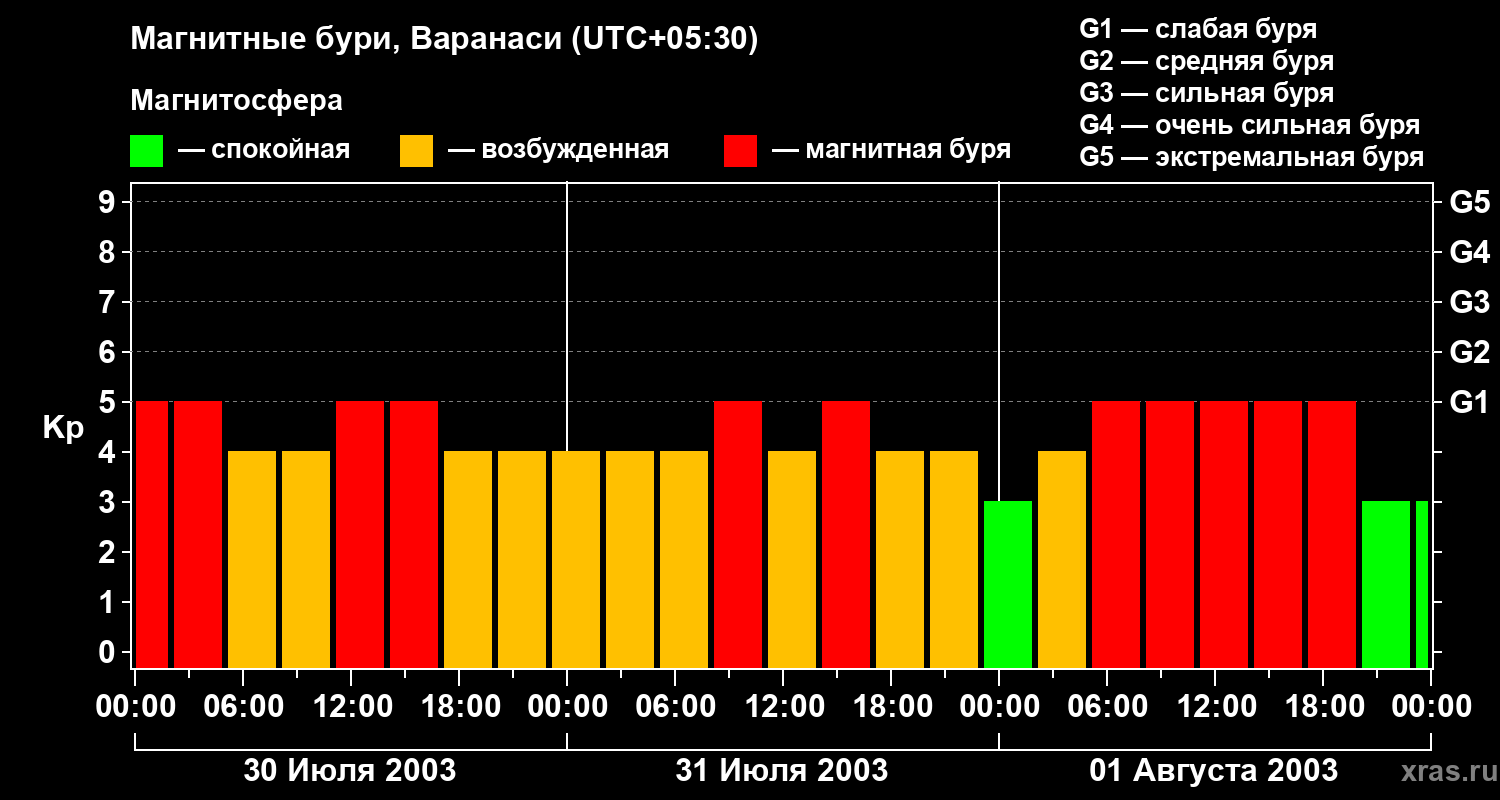Select the 'G3 — сильная буря' legend line
Screen dimensions: 1500x800
click(x=1206, y=93)
